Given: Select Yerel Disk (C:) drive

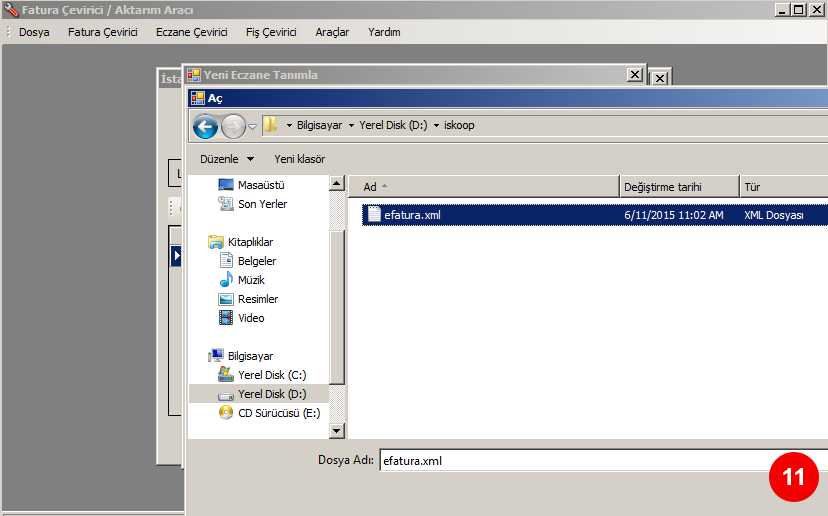Looking at the screenshot, I should pyautogui.click(x=272, y=375).
